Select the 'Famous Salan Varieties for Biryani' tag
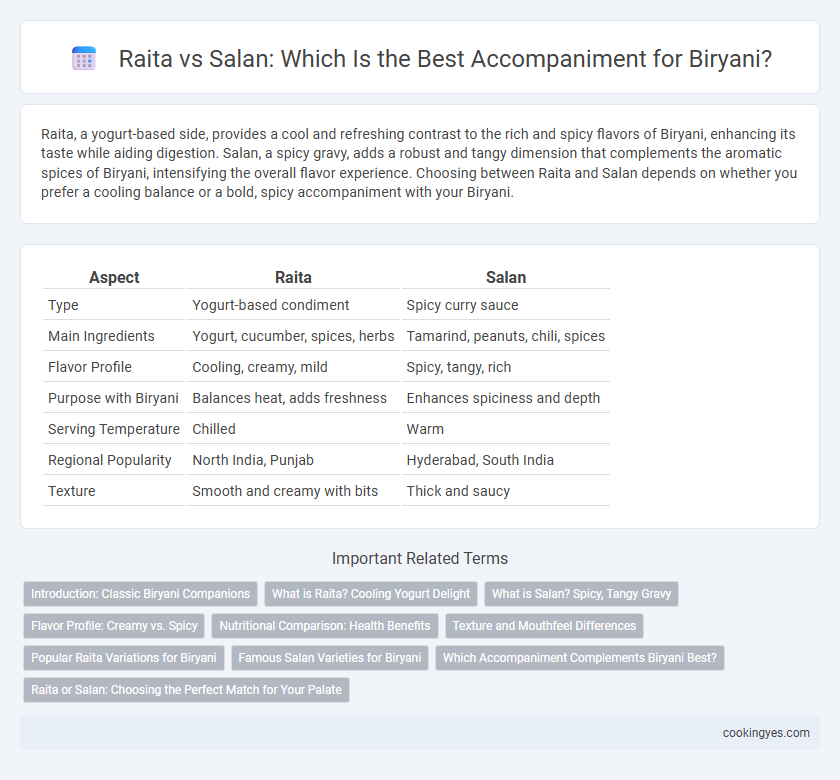 point(330,657)
